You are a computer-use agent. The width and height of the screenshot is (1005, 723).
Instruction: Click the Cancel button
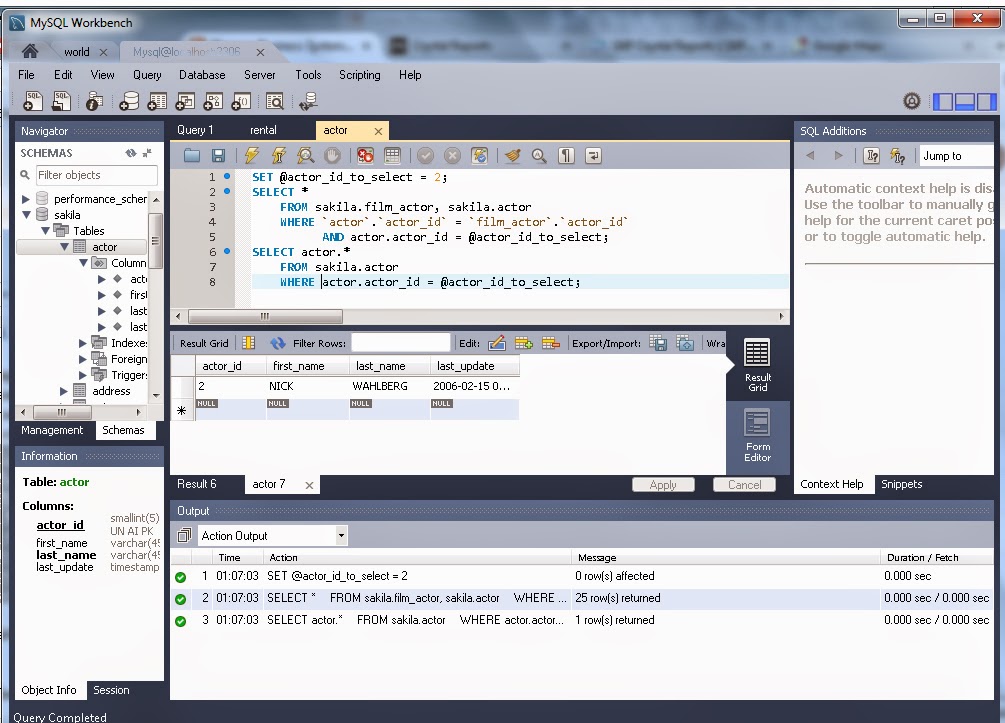744,485
